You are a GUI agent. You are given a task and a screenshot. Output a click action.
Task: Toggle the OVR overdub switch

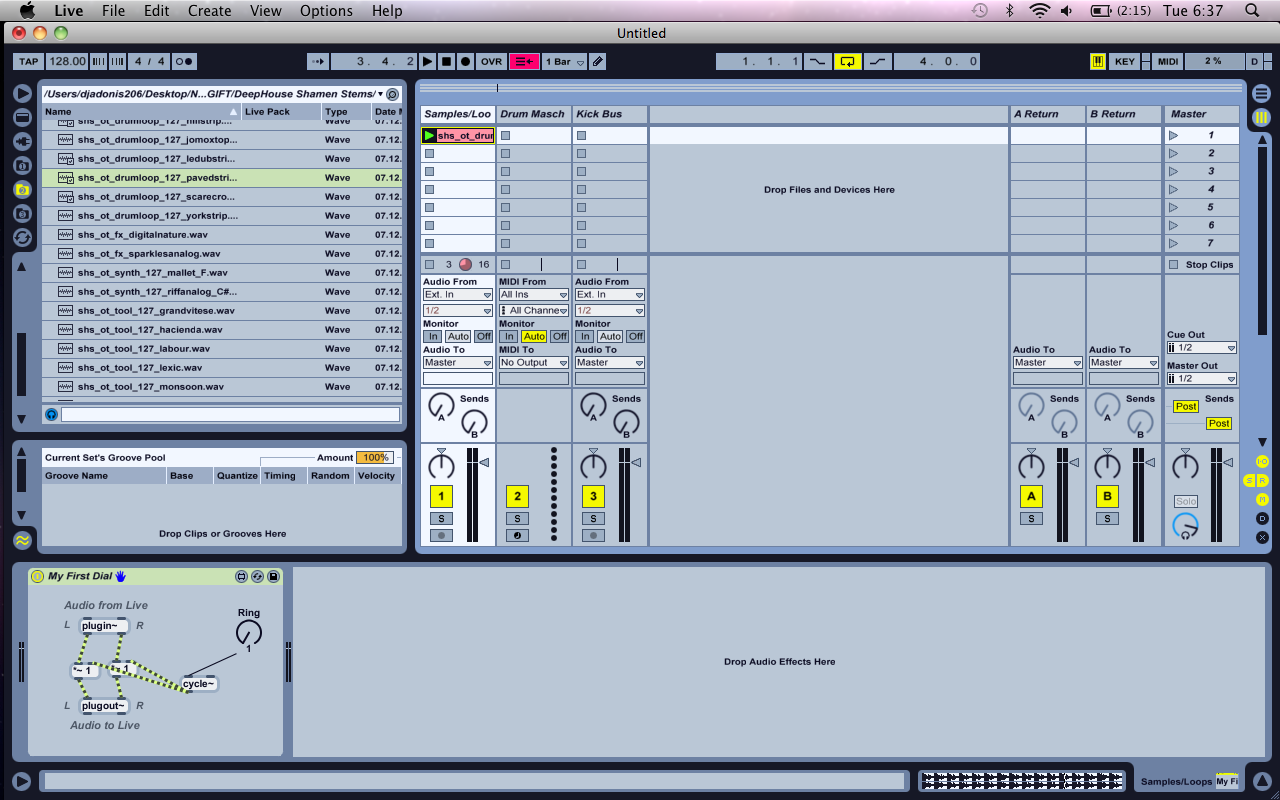click(x=491, y=61)
